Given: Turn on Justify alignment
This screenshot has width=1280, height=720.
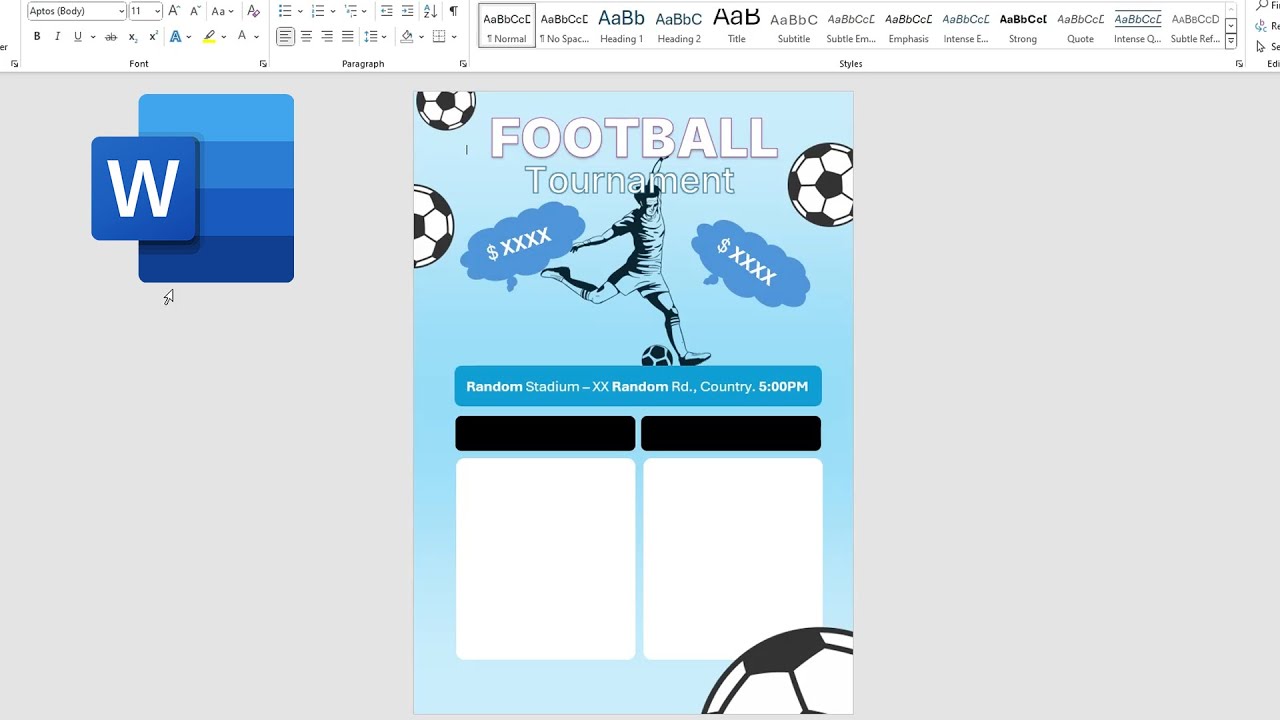Looking at the screenshot, I should point(347,37).
